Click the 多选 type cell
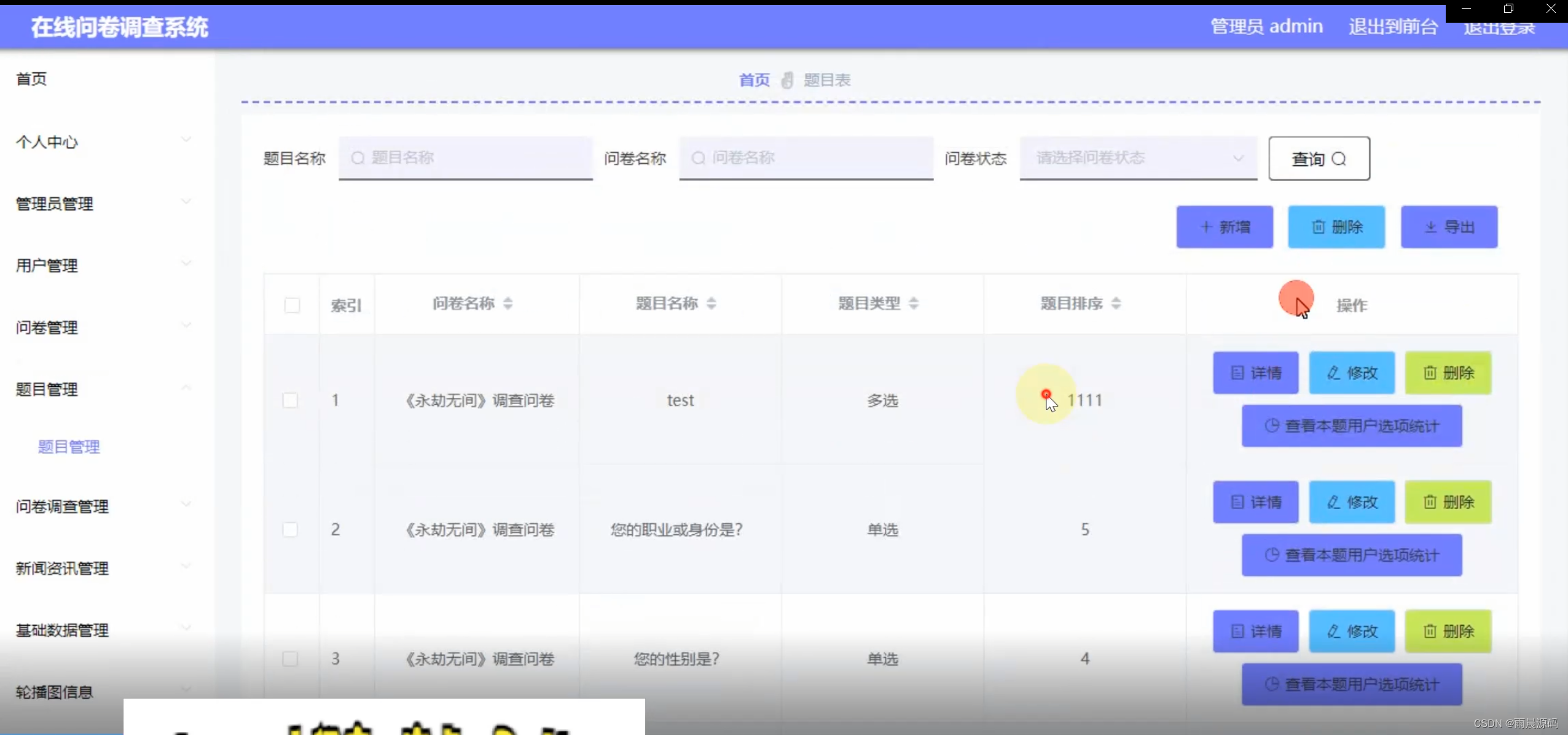1568x735 pixels. (882, 400)
